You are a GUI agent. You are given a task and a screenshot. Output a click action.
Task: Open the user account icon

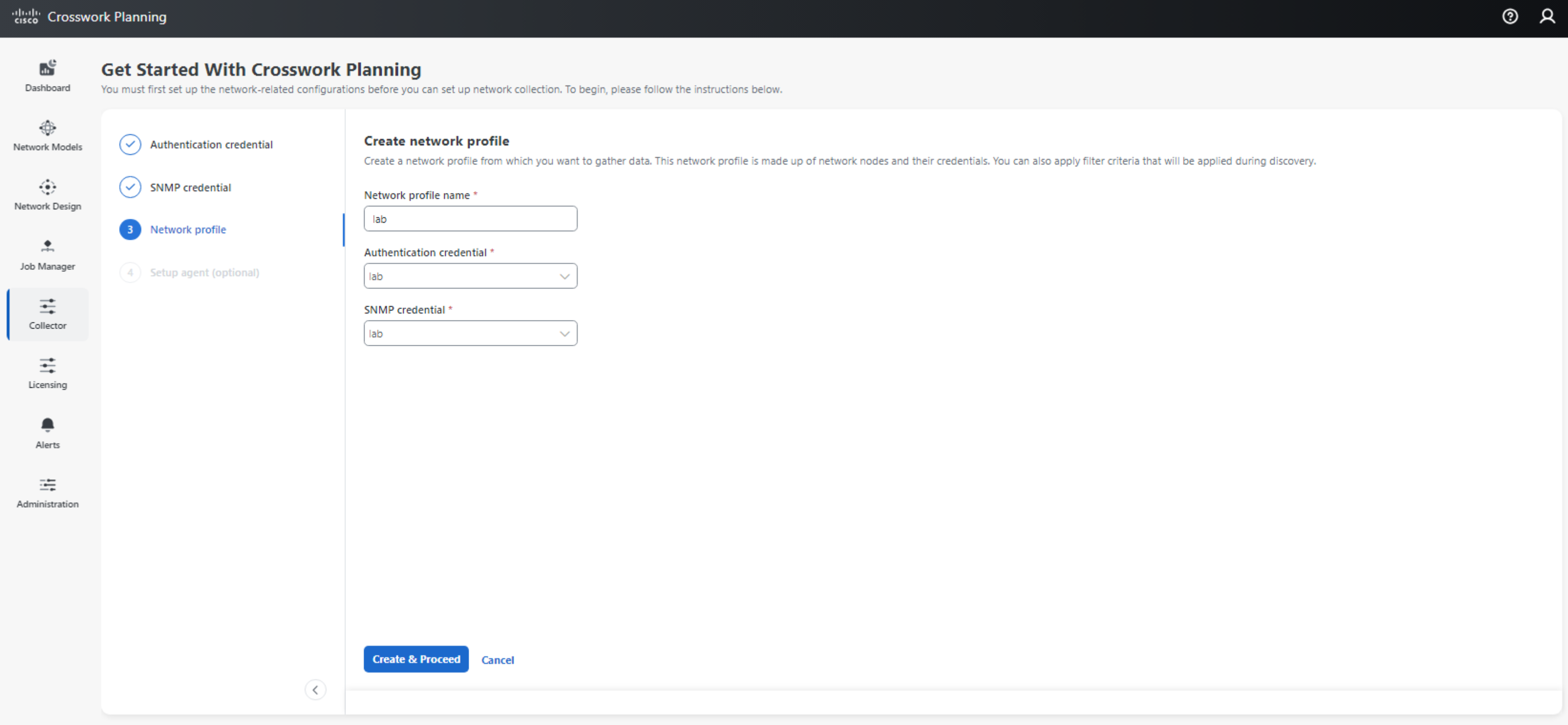[1547, 16]
